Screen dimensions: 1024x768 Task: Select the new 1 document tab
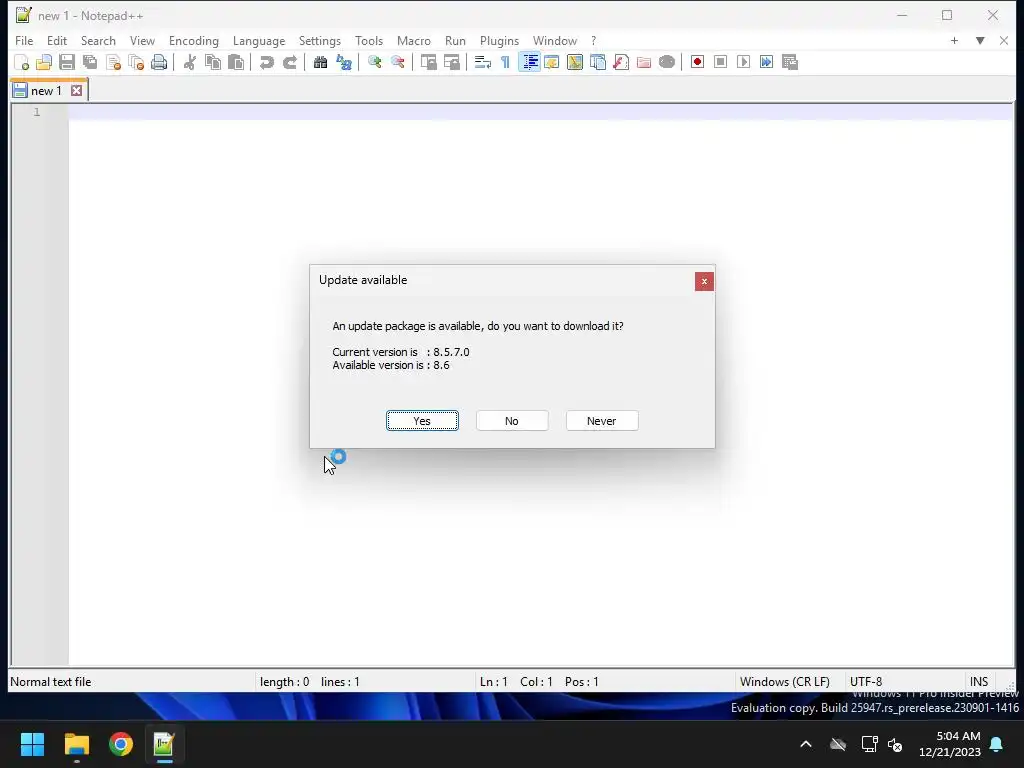[x=46, y=91]
